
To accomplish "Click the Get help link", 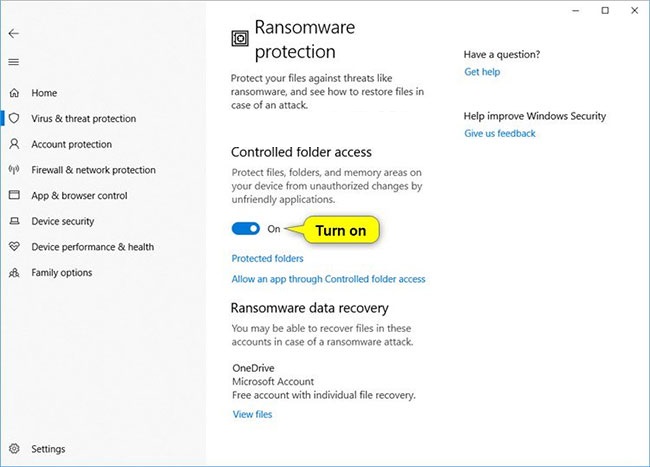I will [x=481, y=73].
